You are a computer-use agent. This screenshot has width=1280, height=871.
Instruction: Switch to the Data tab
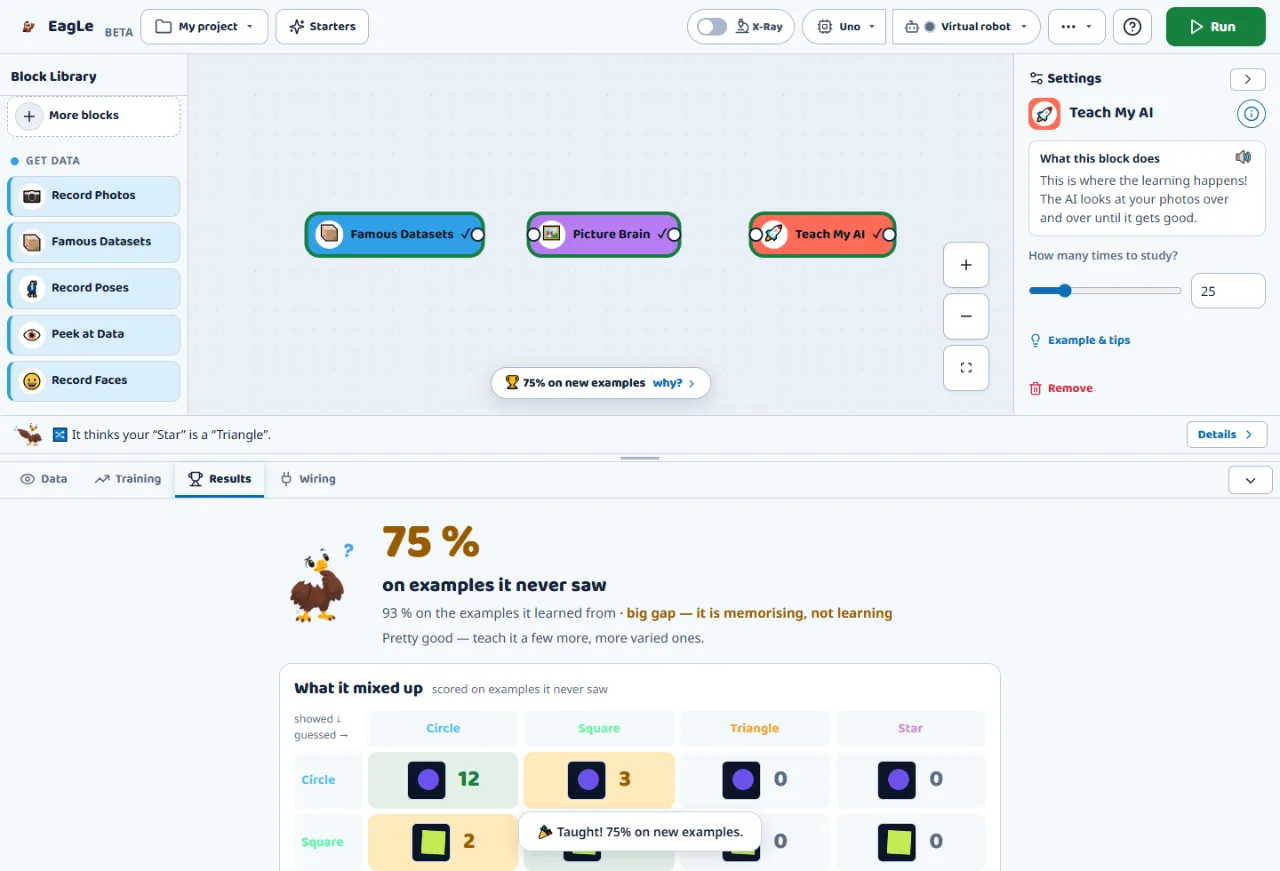44,479
